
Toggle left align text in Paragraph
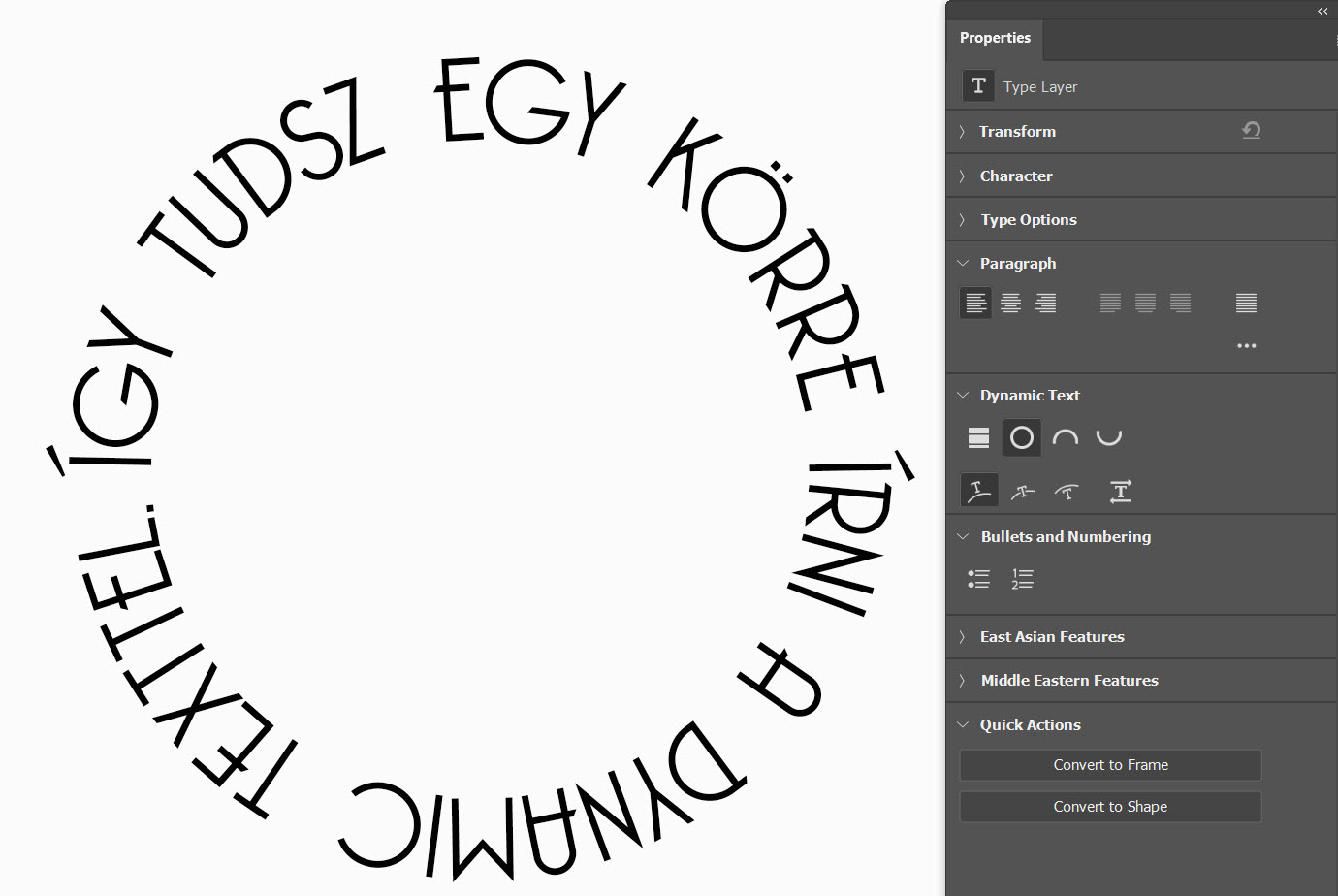[x=976, y=304]
